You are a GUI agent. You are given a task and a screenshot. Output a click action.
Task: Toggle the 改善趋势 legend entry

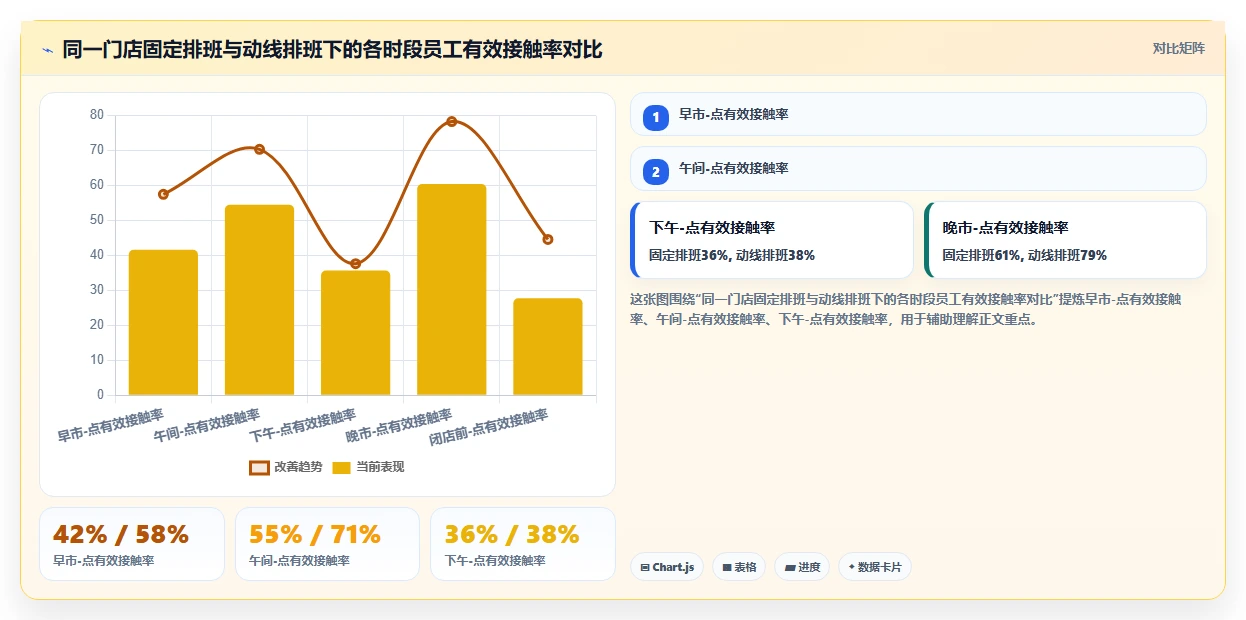286,467
